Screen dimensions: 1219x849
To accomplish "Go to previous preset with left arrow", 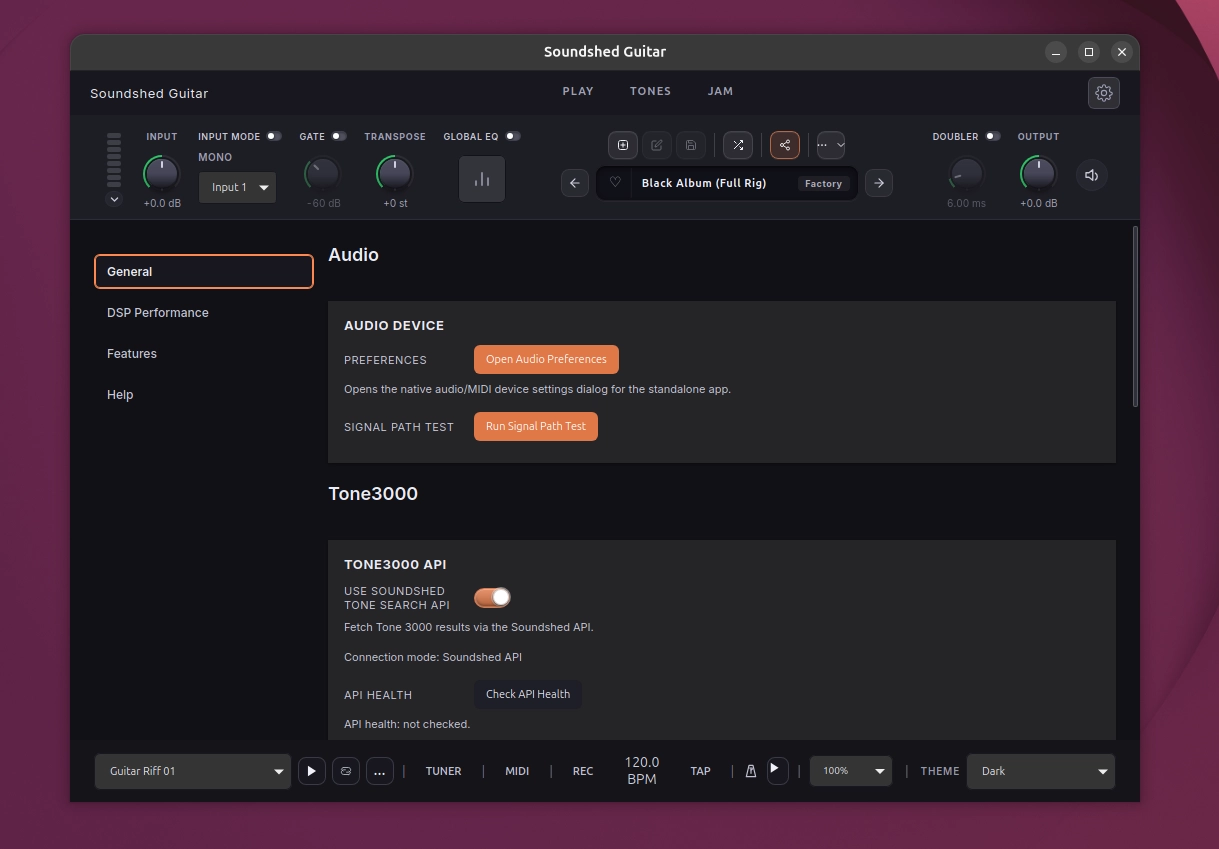I will coord(575,183).
